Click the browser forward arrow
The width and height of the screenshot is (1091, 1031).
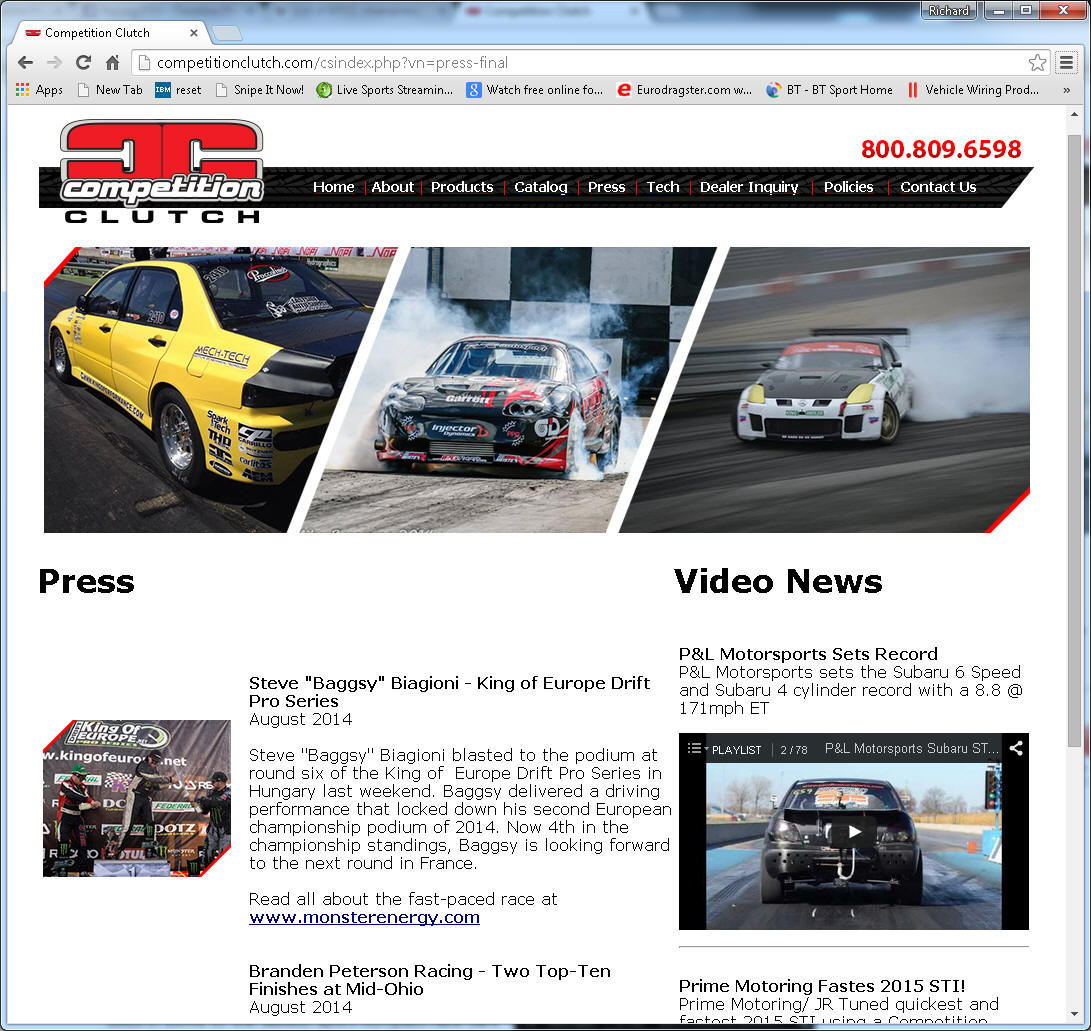[x=54, y=63]
